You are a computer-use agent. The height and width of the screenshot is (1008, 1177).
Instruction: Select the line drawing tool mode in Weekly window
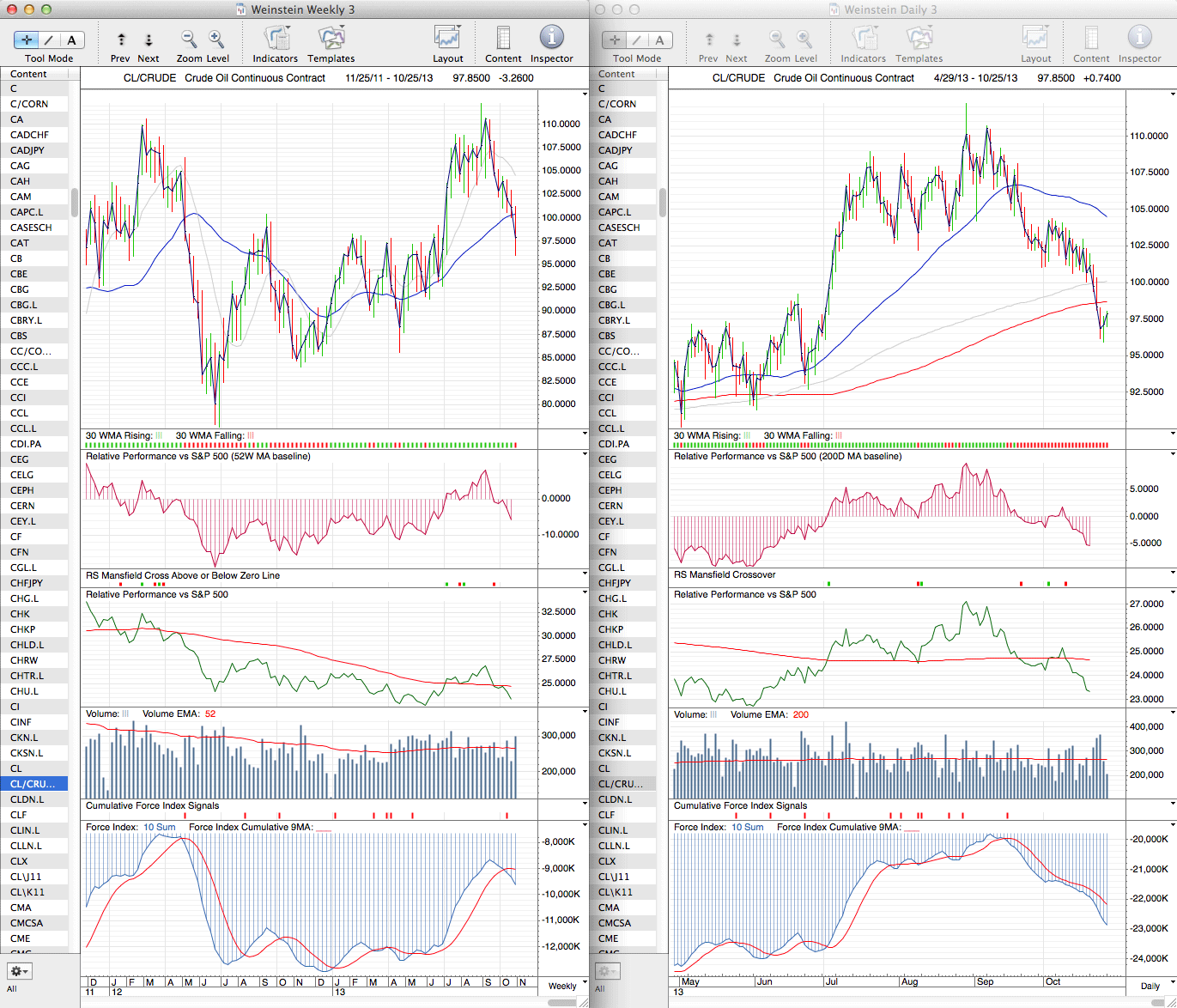[49, 40]
